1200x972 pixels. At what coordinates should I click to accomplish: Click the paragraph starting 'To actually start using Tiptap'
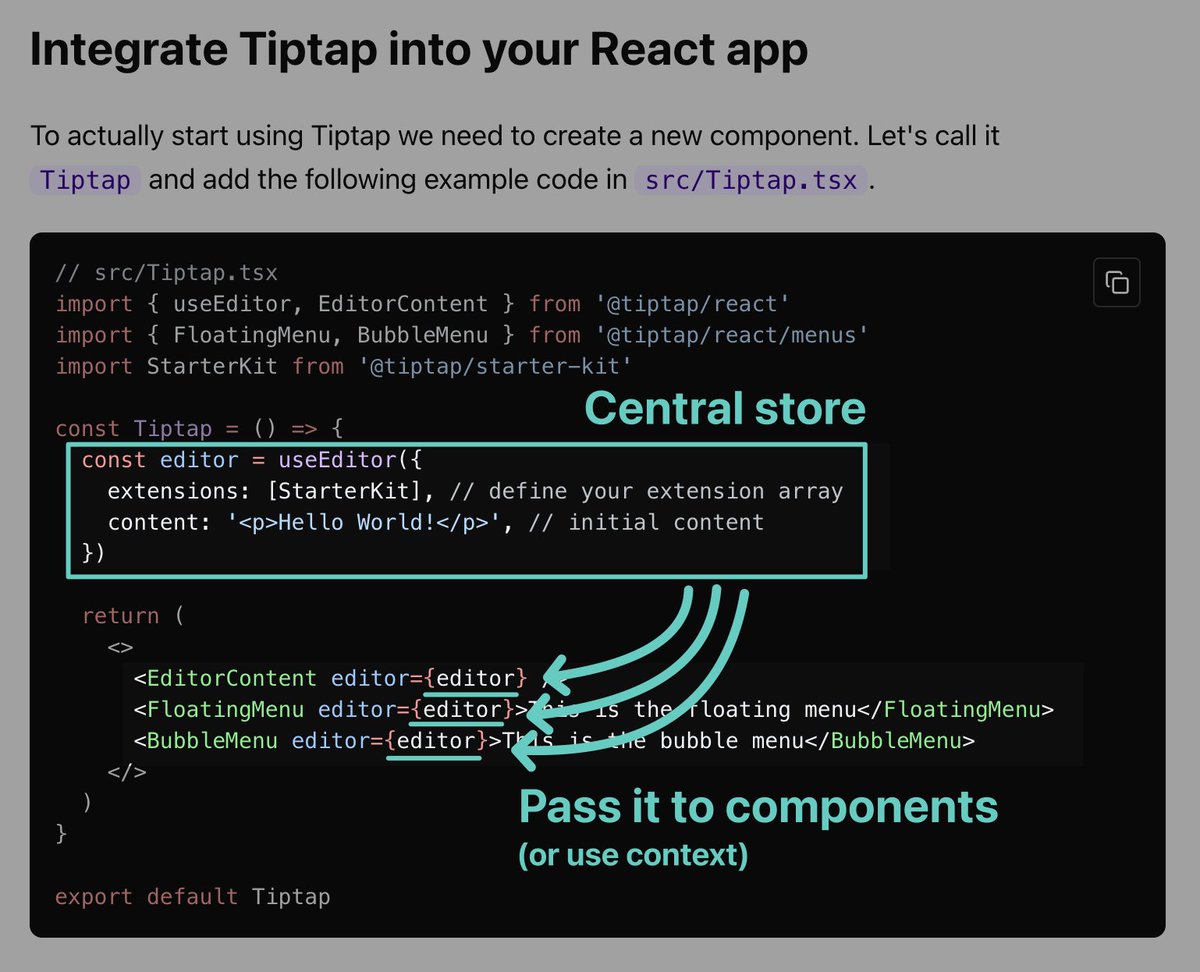[x=515, y=158]
